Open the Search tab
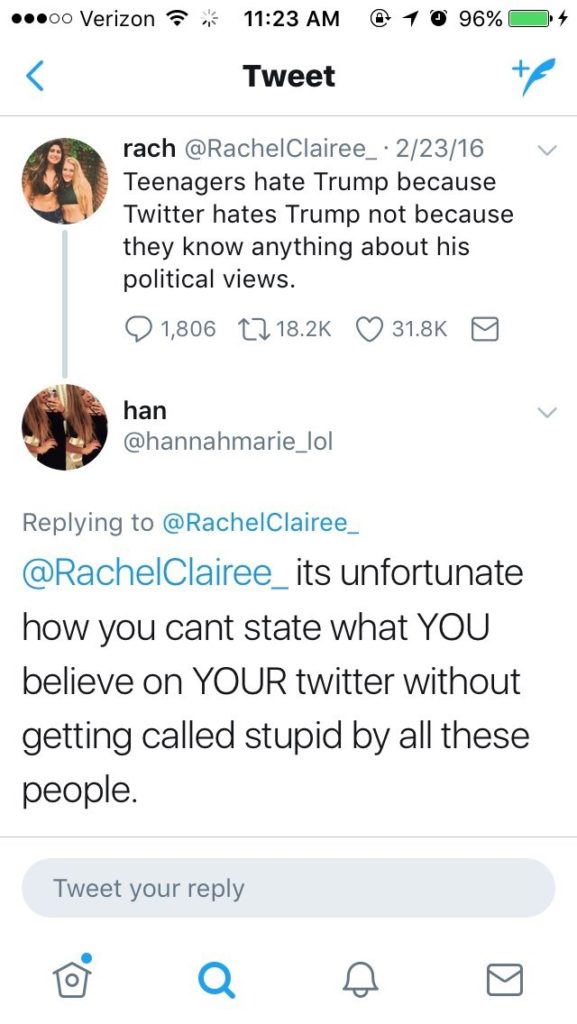This screenshot has width=577, height=1024. tap(217, 980)
